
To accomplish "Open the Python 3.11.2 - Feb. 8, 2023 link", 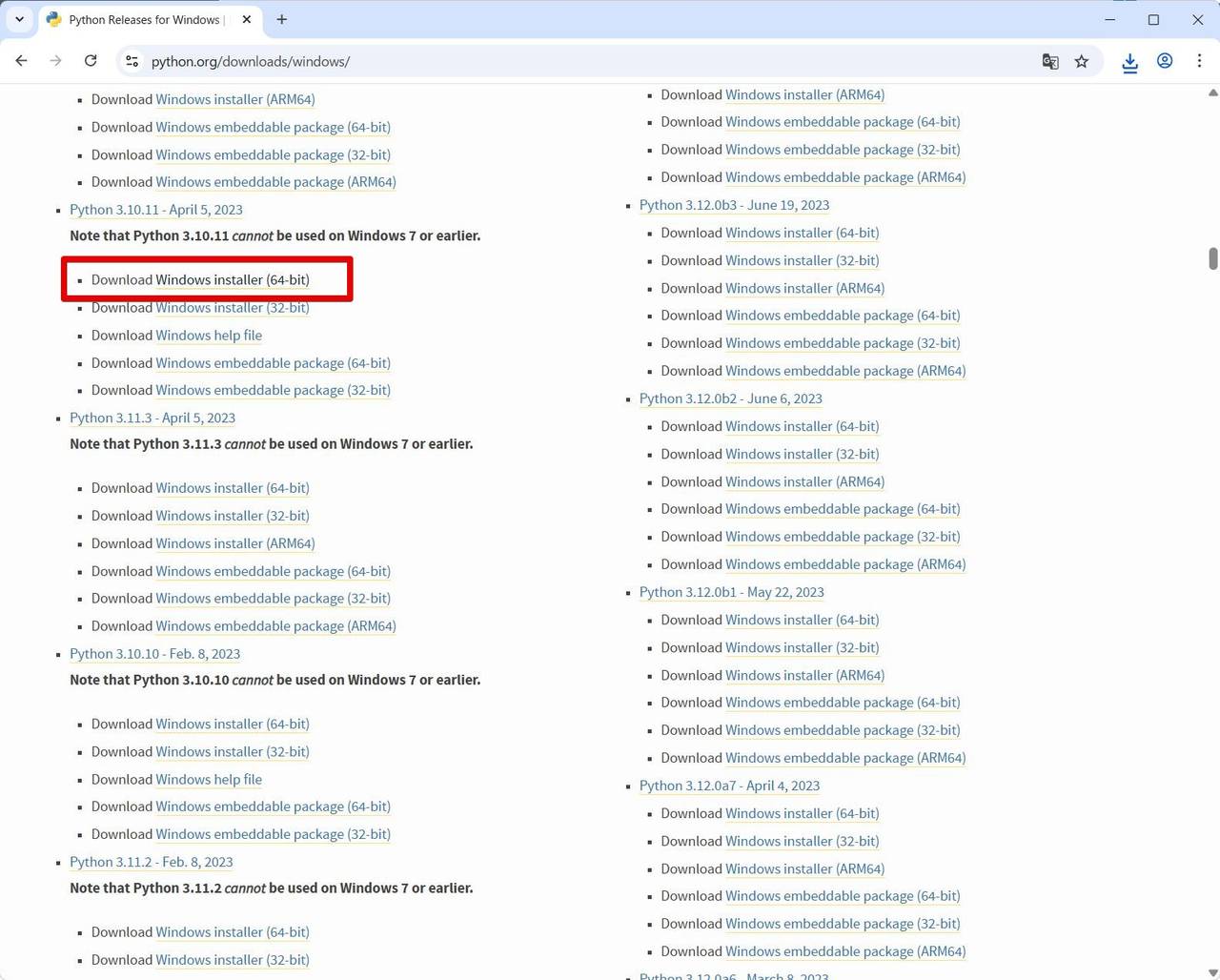I will pyautogui.click(x=152, y=862).
